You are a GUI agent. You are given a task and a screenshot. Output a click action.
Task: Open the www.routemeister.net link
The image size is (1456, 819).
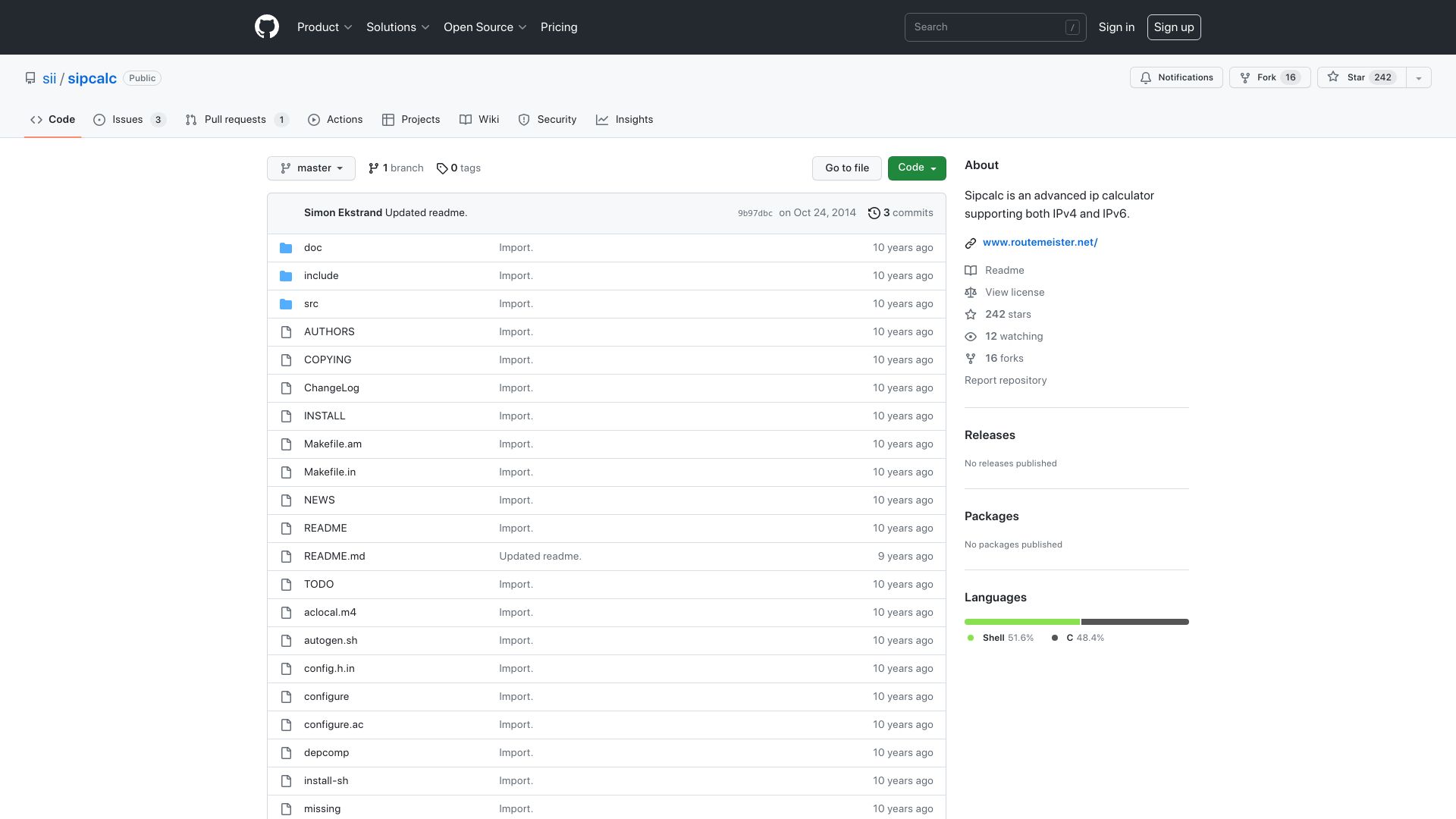click(1040, 243)
